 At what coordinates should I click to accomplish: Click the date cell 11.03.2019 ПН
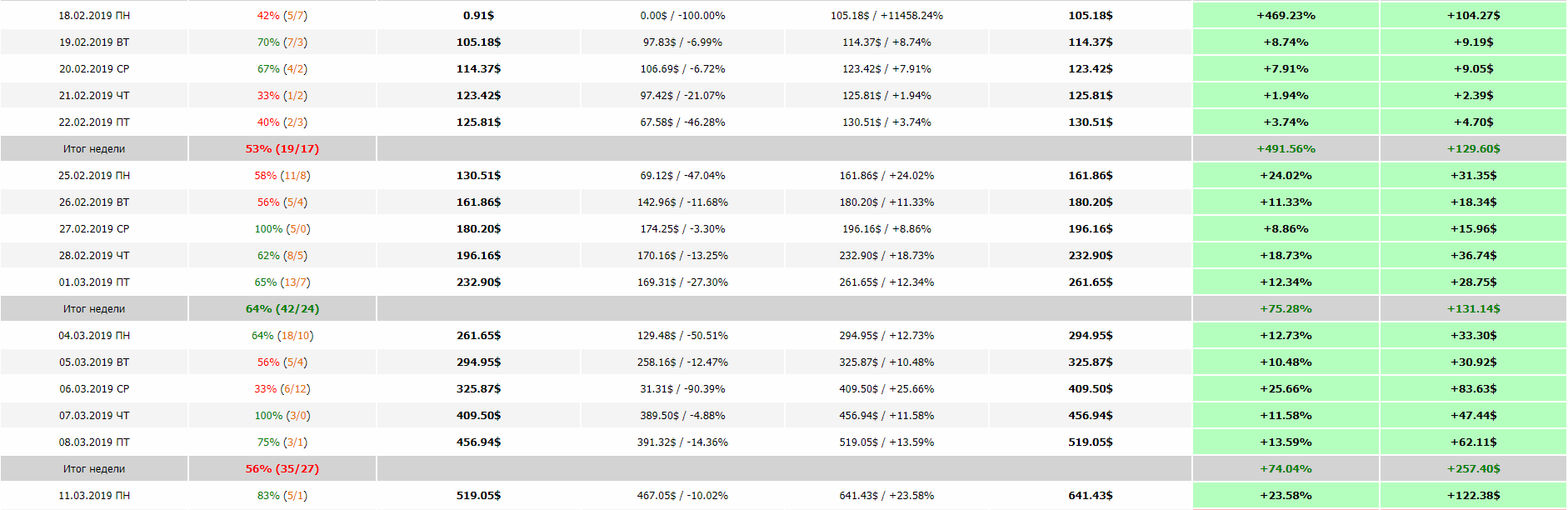[x=94, y=496]
